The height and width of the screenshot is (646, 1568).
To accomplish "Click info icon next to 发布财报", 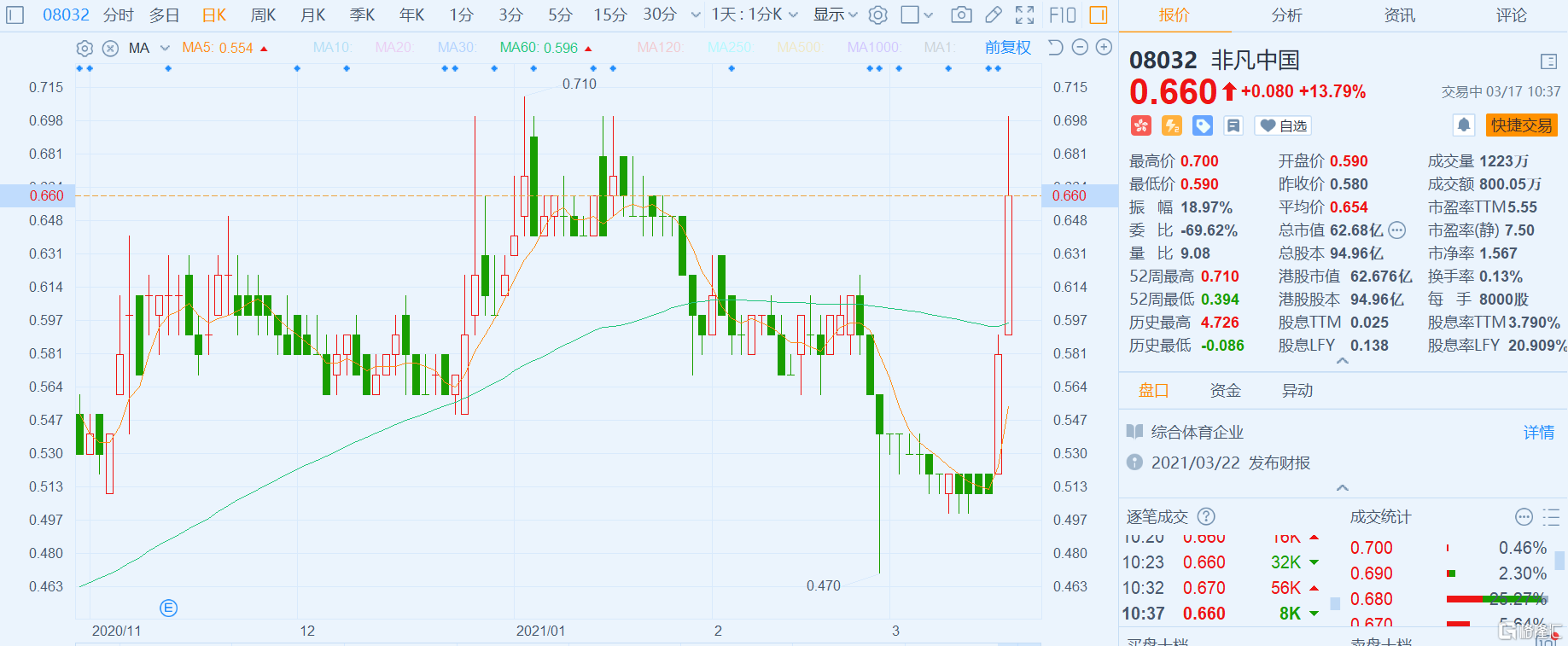I will pyautogui.click(x=1134, y=463).
